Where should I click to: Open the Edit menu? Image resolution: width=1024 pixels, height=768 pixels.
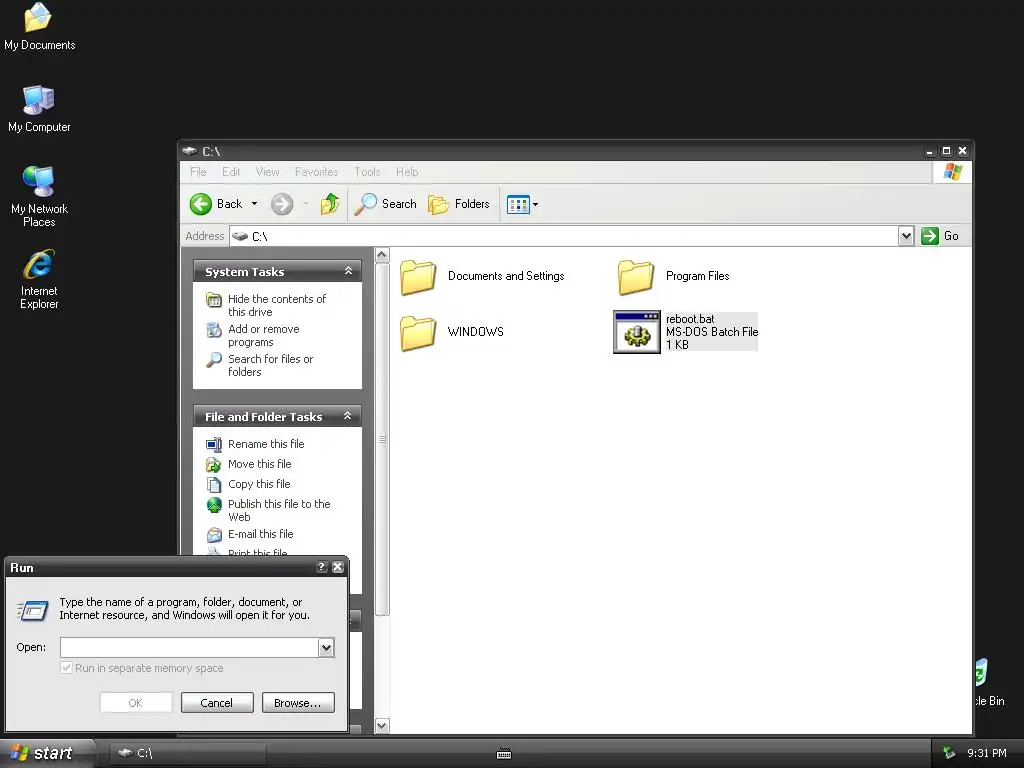click(231, 172)
